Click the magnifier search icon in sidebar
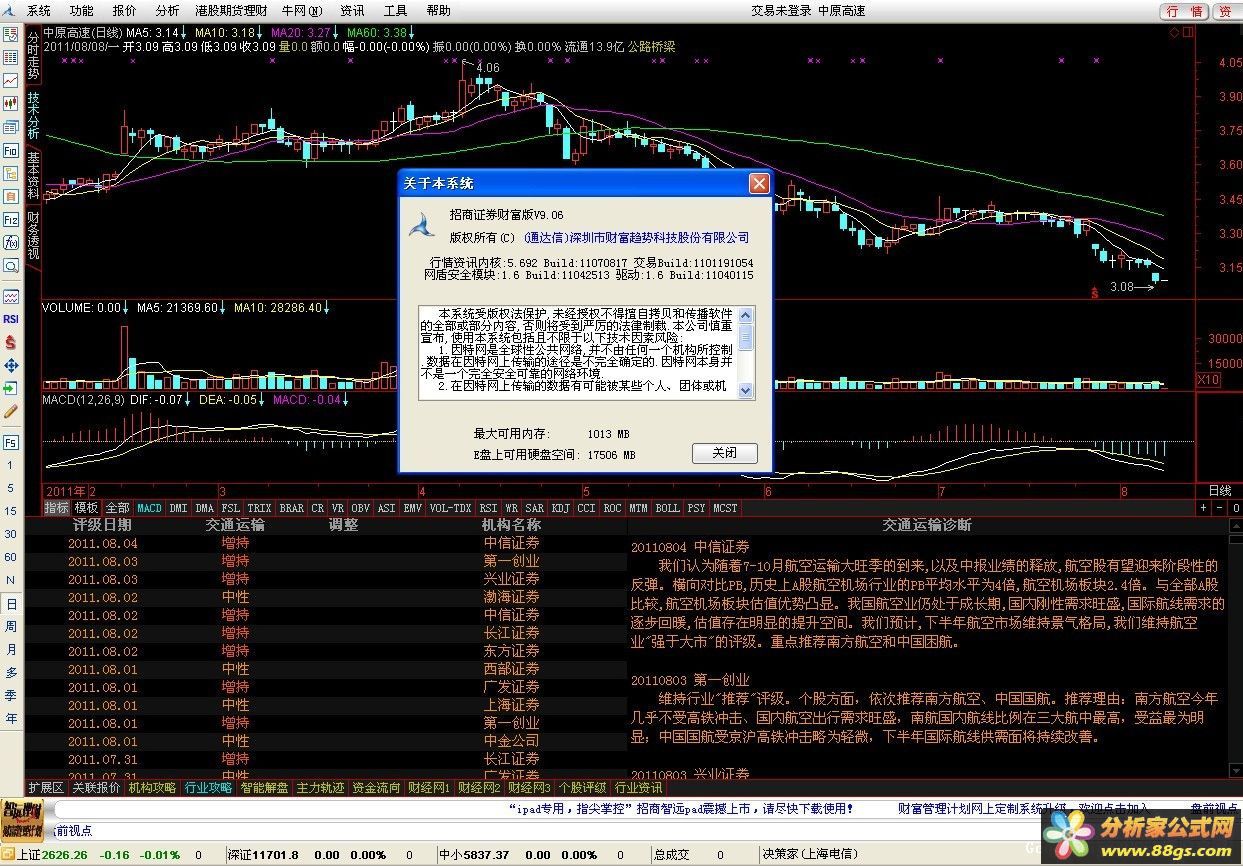The height and width of the screenshot is (866, 1243). [x=11, y=266]
